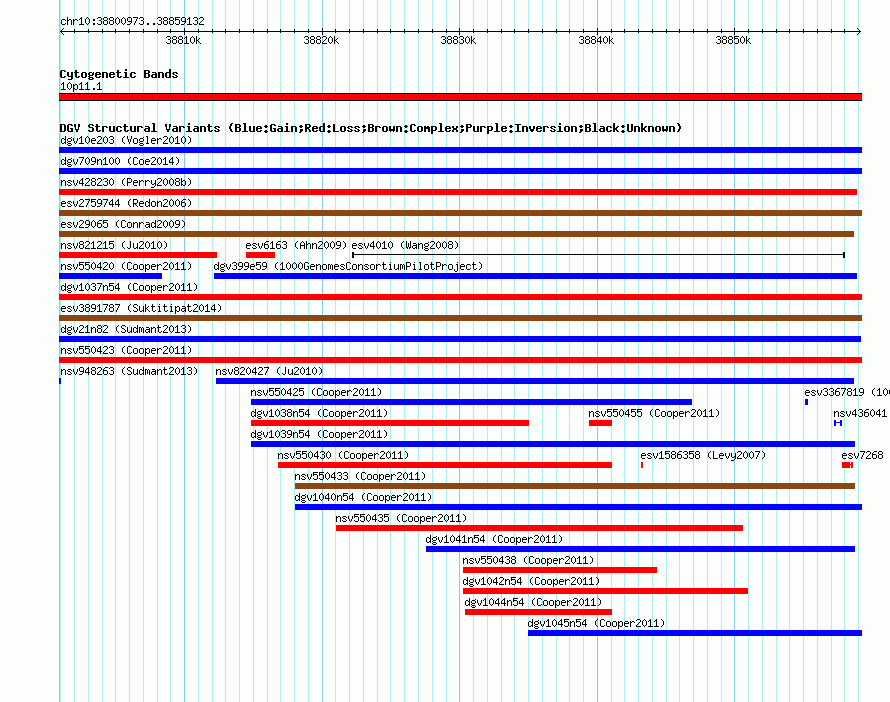
Task: Open variant nsv550435 (Cooper2011)
Action: pyautogui.click(x=401, y=518)
